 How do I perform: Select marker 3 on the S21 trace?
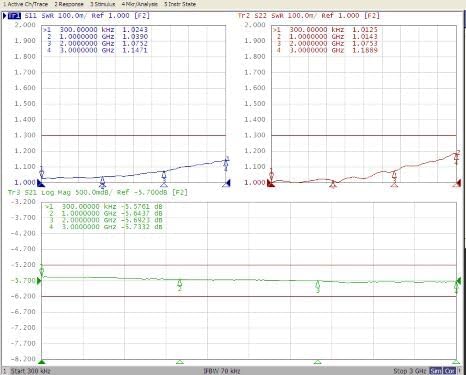pos(318,287)
